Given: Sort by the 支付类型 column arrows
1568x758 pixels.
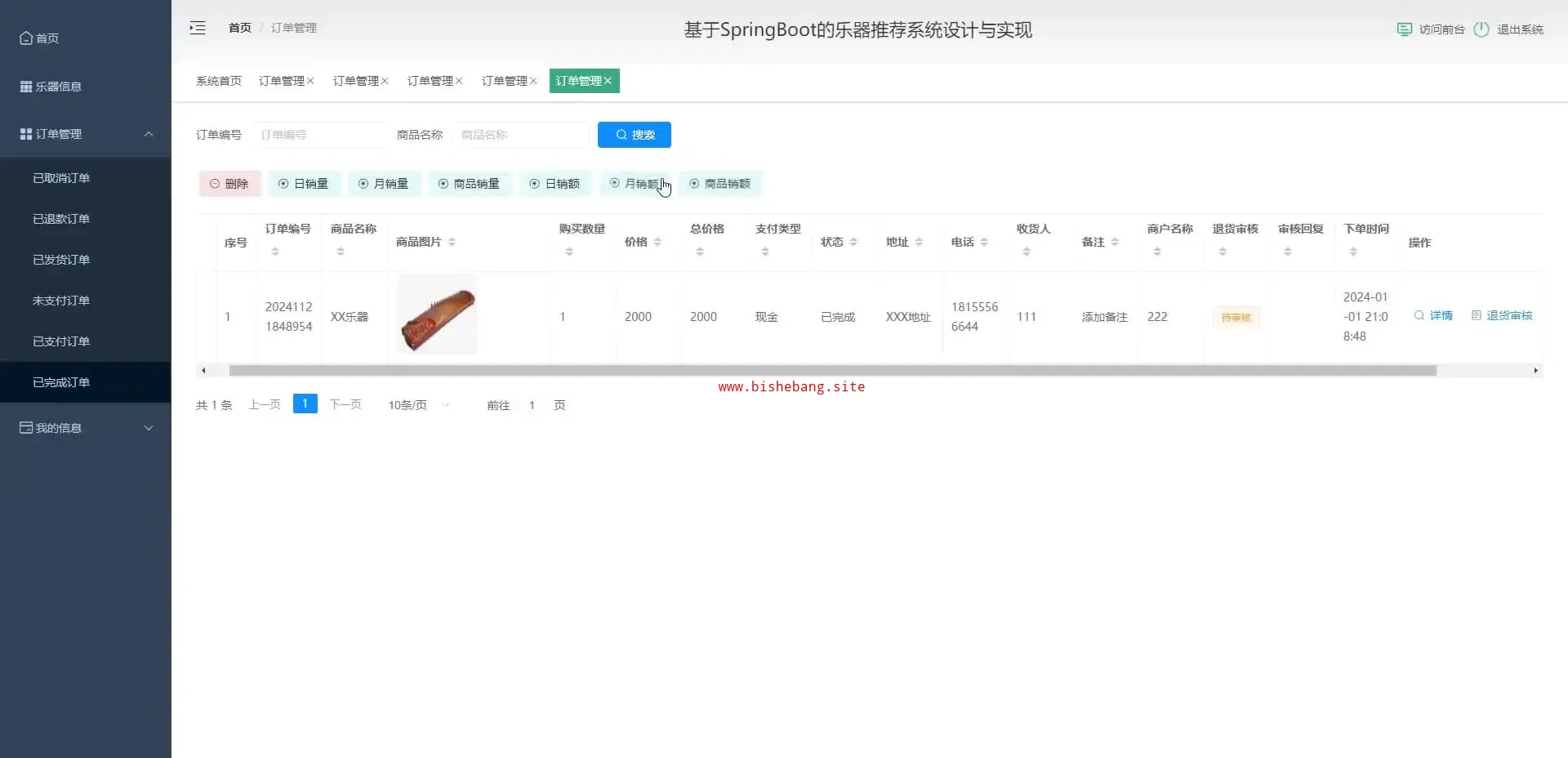Looking at the screenshot, I should (765, 252).
